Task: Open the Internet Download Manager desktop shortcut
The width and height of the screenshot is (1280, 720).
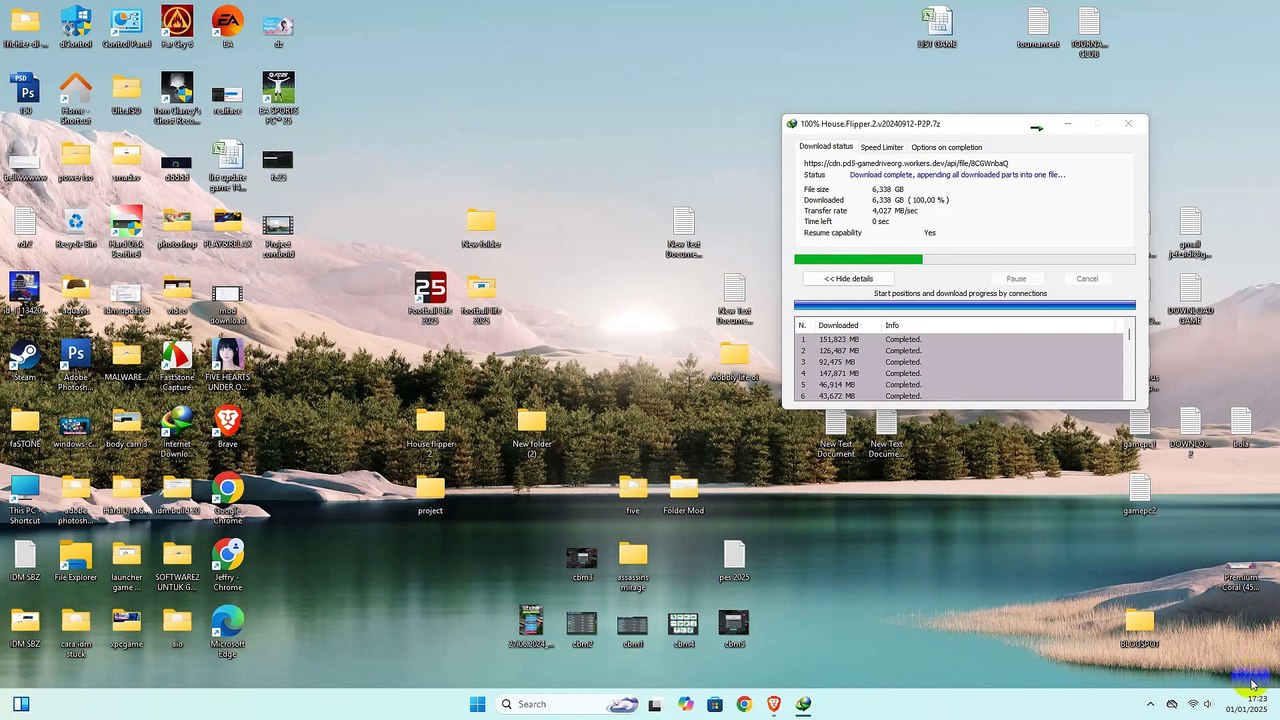Action: pos(177,432)
